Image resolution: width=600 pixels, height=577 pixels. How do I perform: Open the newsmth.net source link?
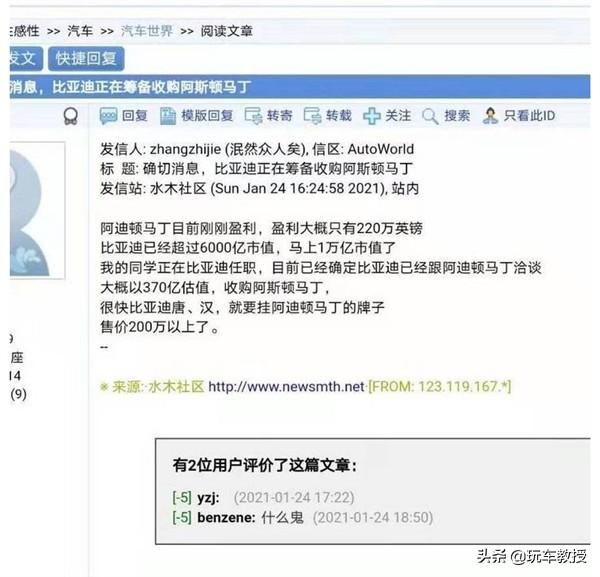click(x=286, y=387)
